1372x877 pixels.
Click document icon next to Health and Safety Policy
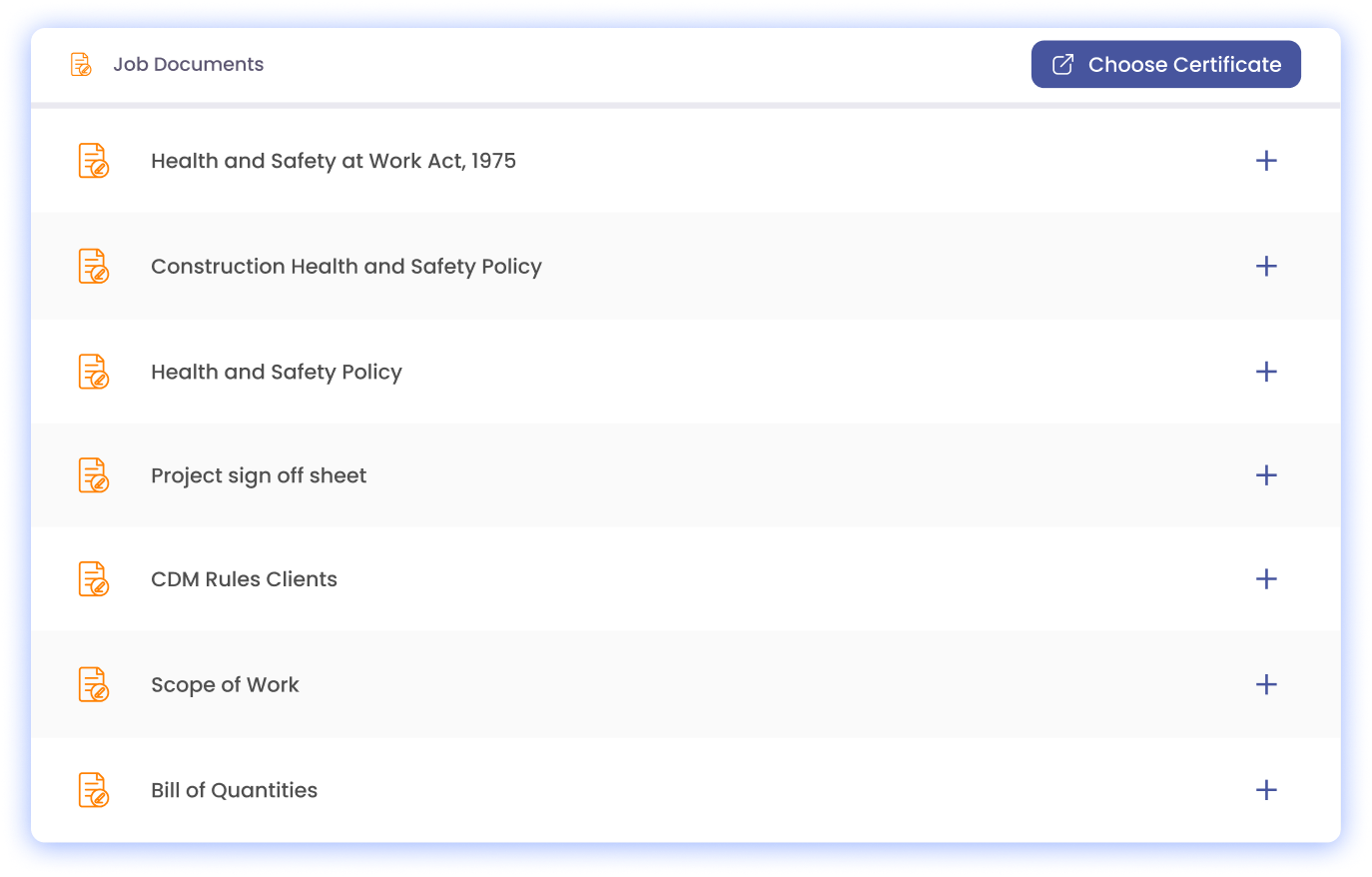[x=93, y=372]
